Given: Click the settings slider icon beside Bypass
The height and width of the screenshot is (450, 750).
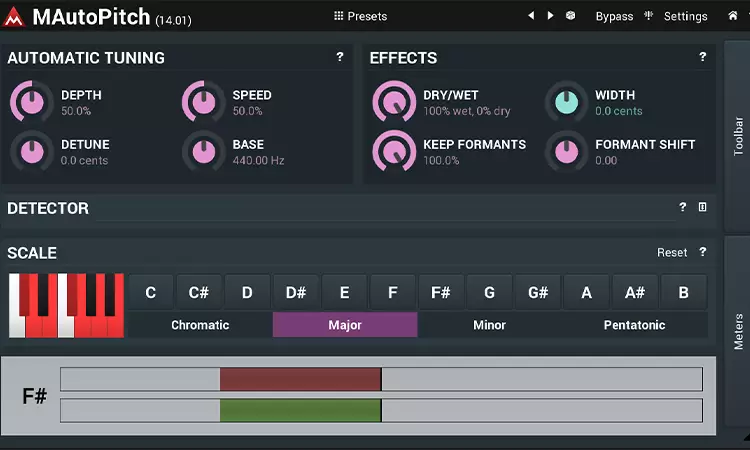Looking at the screenshot, I should [648, 16].
